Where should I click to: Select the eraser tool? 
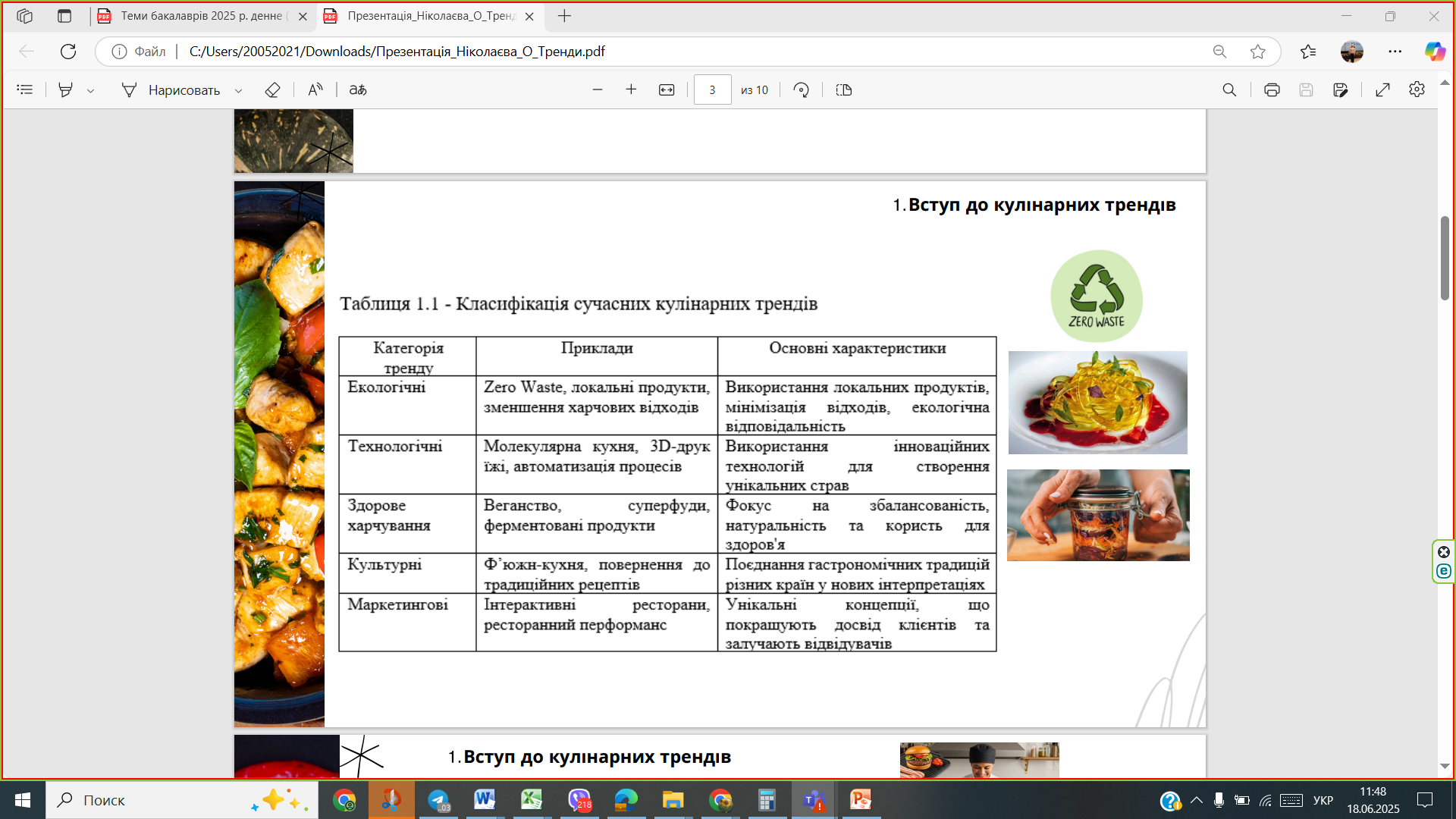pos(272,90)
